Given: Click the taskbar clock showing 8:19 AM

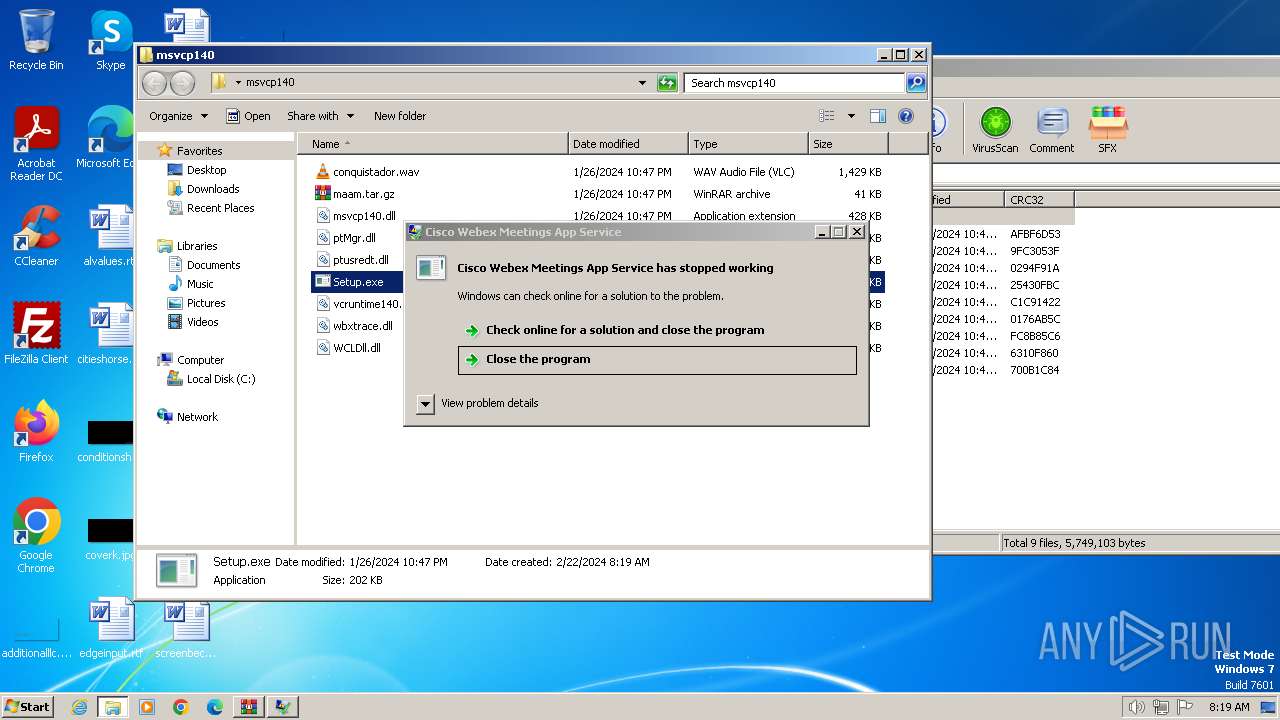Looking at the screenshot, I should (1229, 707).
